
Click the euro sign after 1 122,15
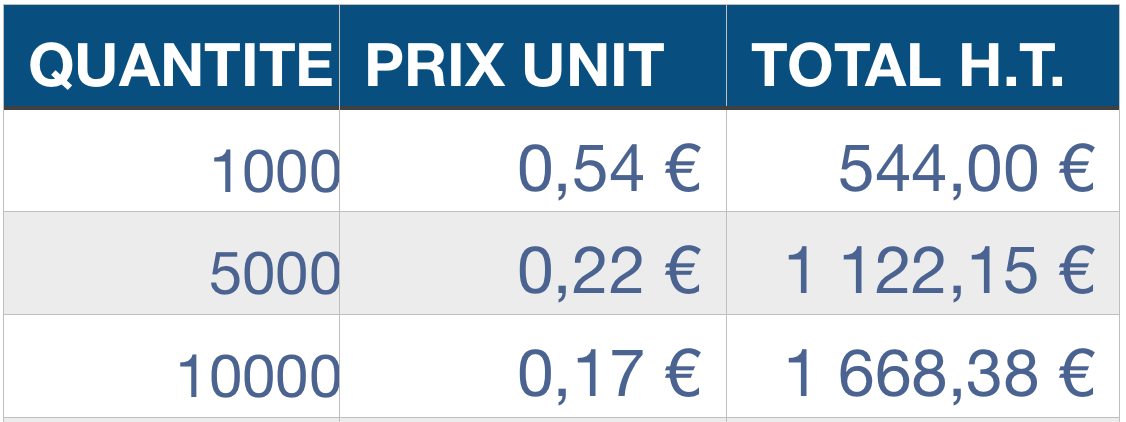coord(1075,272)
